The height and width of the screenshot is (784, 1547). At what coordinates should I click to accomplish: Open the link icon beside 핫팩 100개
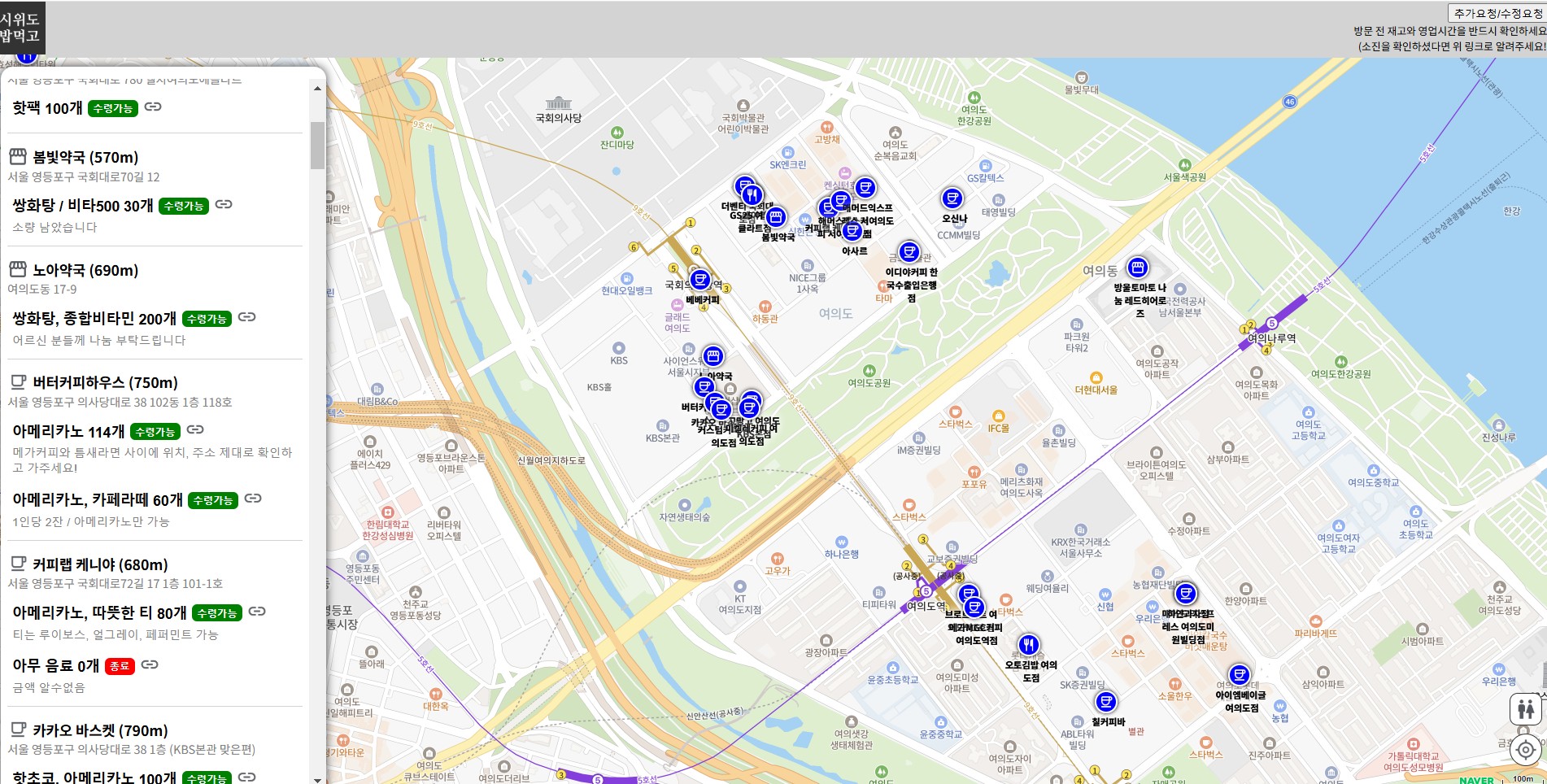coord(153,107)
